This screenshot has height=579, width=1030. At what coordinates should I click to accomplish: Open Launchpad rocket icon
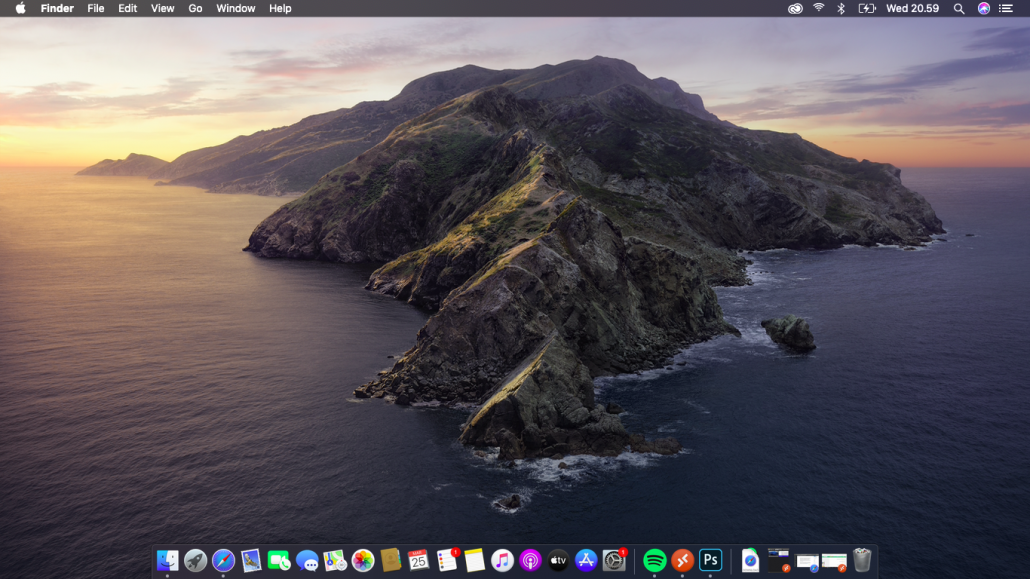(195, 560)
